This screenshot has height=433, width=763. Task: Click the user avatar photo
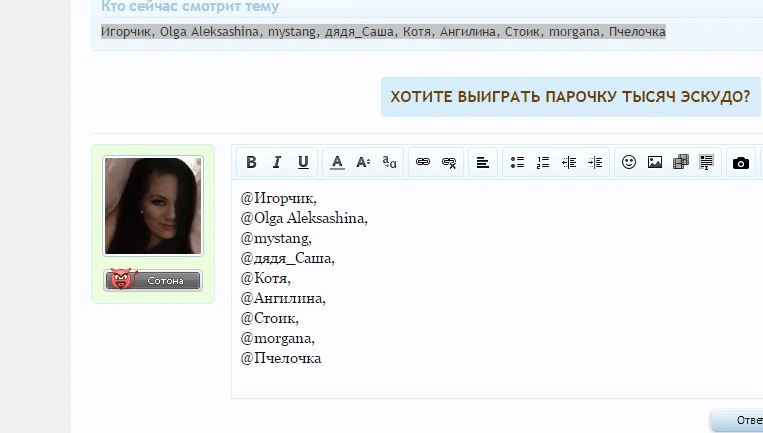153,206
